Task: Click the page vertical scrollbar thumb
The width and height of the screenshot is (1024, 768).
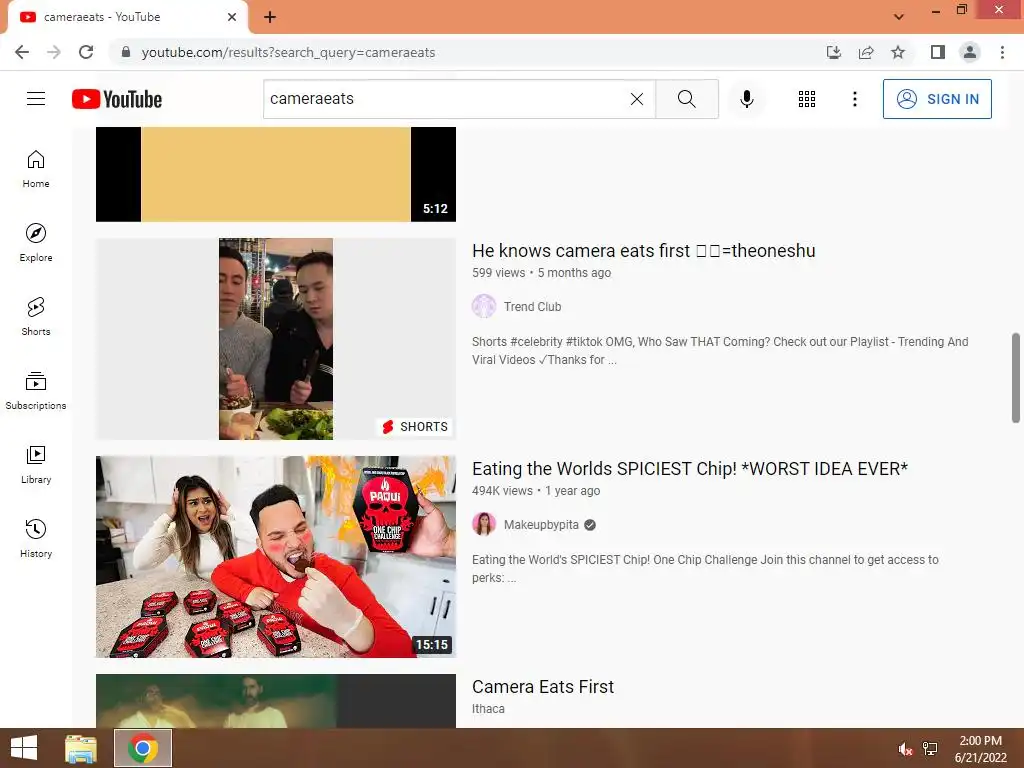Action: (1016, 377)
